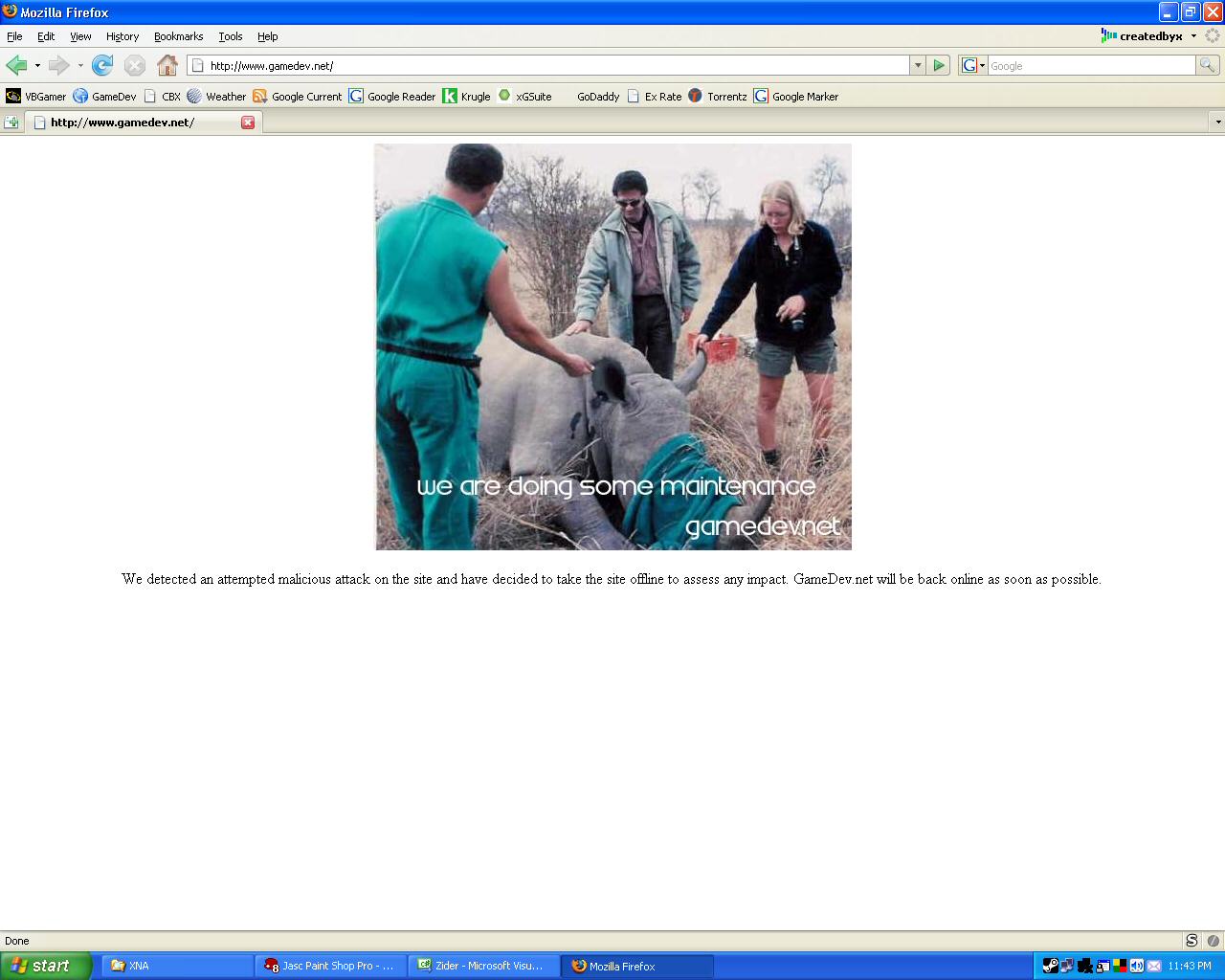The width and height of the screenshot is (1225, 980).
Task: Open the Windows Start button
Action: (46, 966)
